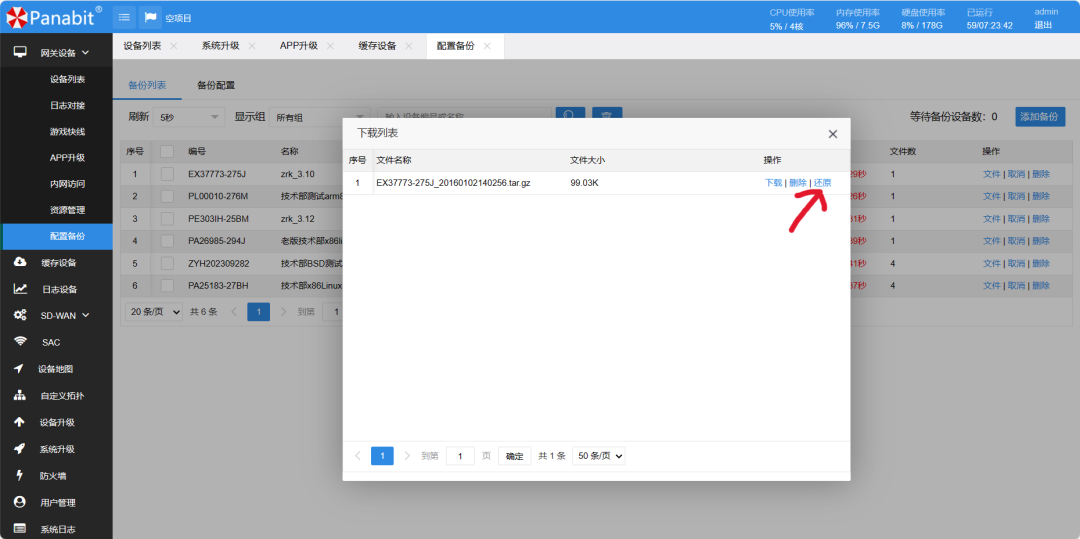Select the 备份列表 sub-tab
Viewport: 1080px width, 539px height.
[x=147, y=86]
